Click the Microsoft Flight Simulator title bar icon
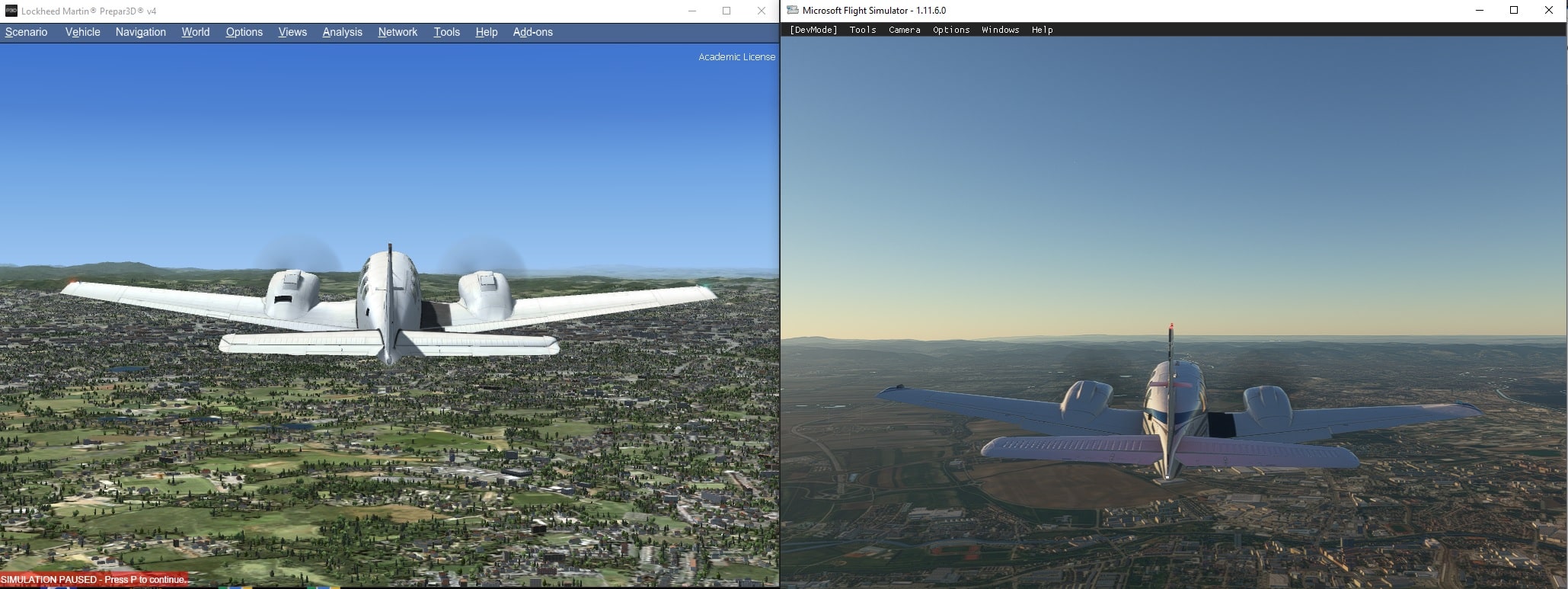This screenshot has width=1568, height=589. pos(793,11)
